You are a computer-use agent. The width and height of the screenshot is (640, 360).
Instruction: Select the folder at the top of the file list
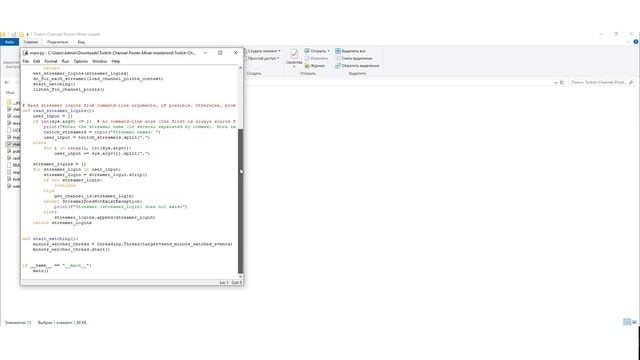[x=12, y=102]
